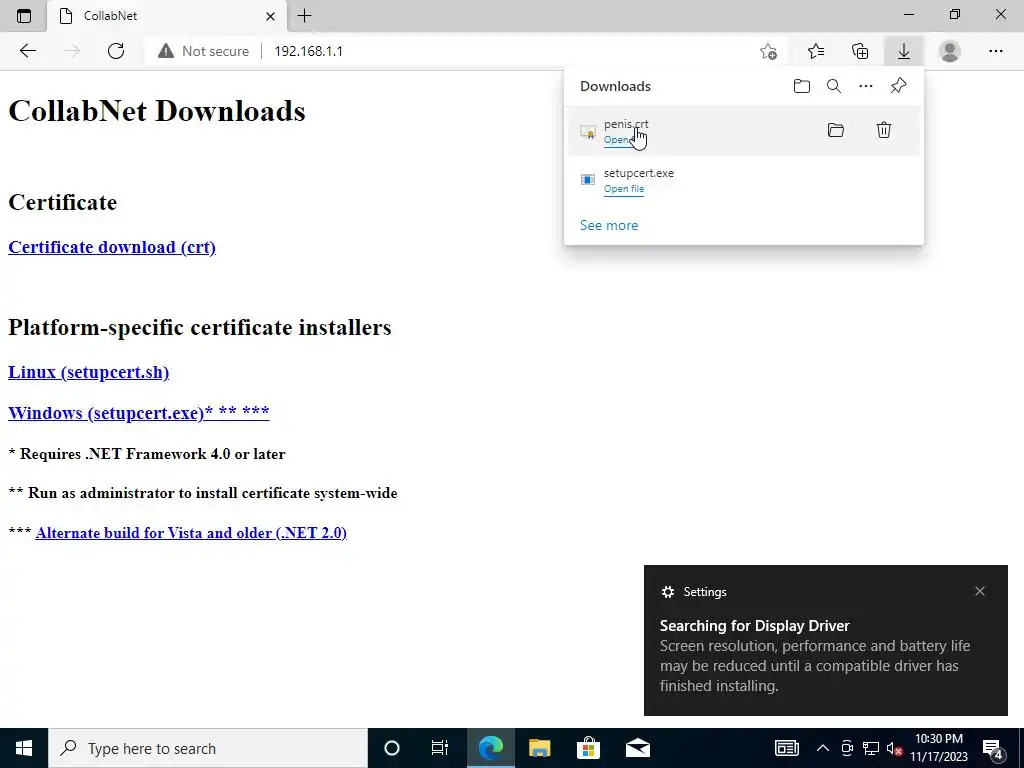This screenshot has height=768, width=1024.
Task: Refresh the current page
Action: 116,51
